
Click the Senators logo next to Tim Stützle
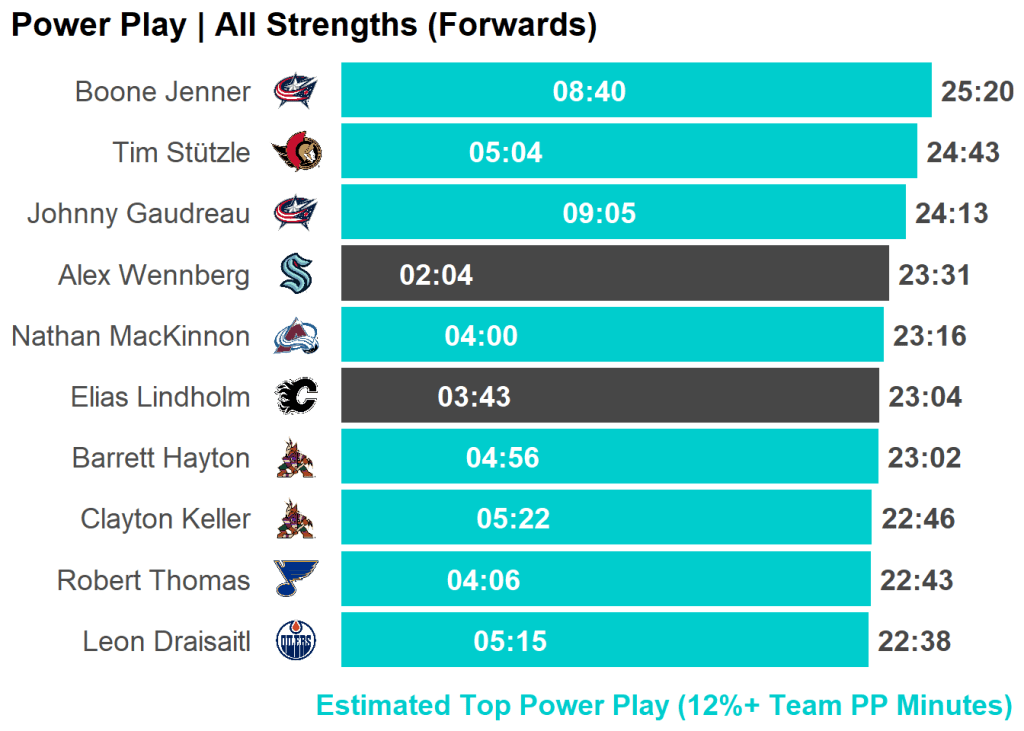[297, 153]
